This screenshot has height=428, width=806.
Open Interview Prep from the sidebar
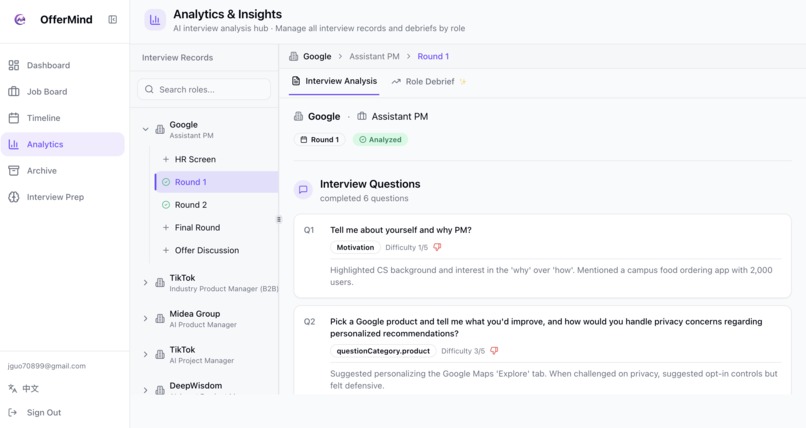coord(62,197)
